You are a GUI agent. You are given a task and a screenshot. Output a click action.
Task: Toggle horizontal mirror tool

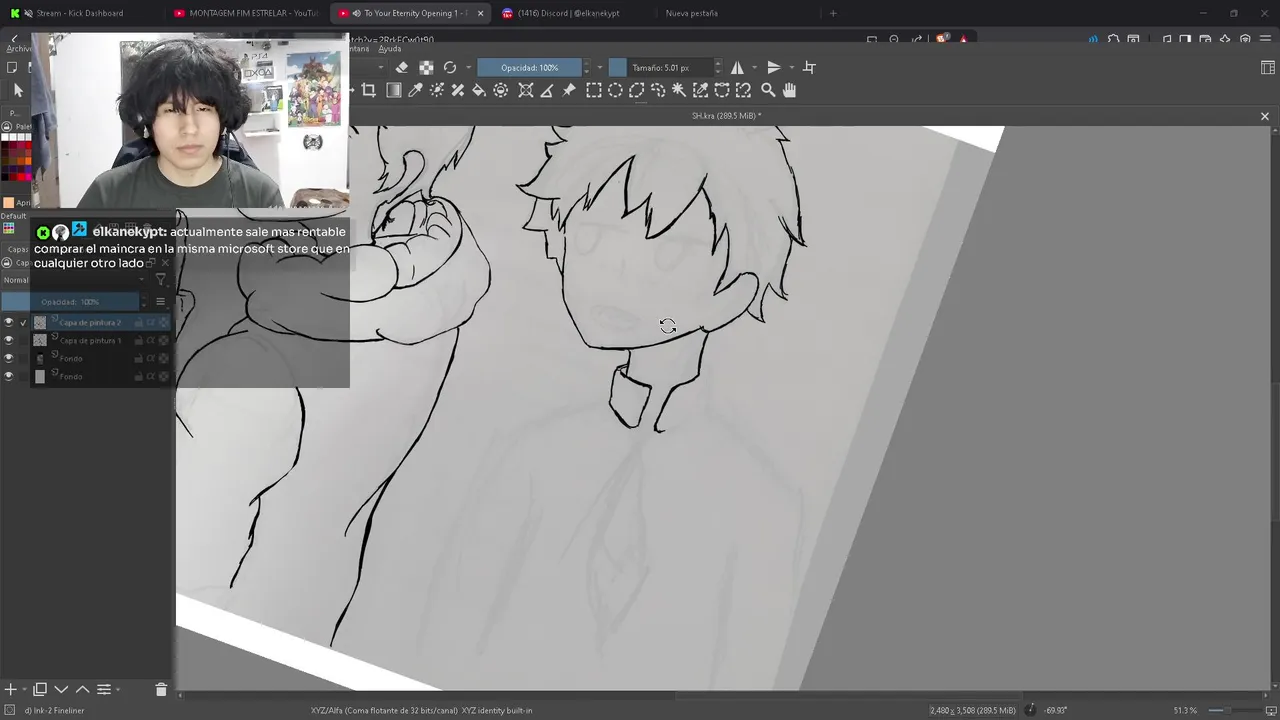[737, 67]
